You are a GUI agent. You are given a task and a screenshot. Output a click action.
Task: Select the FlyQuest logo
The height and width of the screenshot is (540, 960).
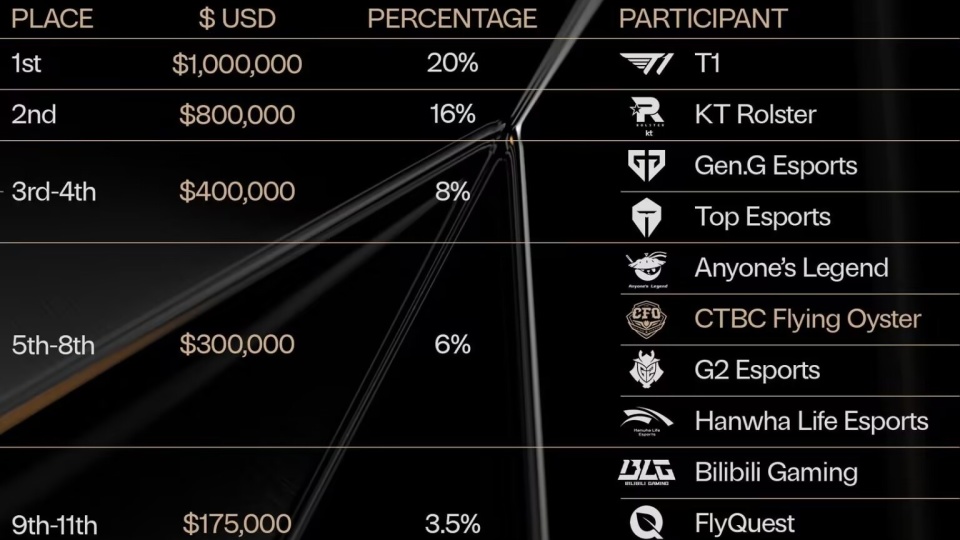[646, 523]
